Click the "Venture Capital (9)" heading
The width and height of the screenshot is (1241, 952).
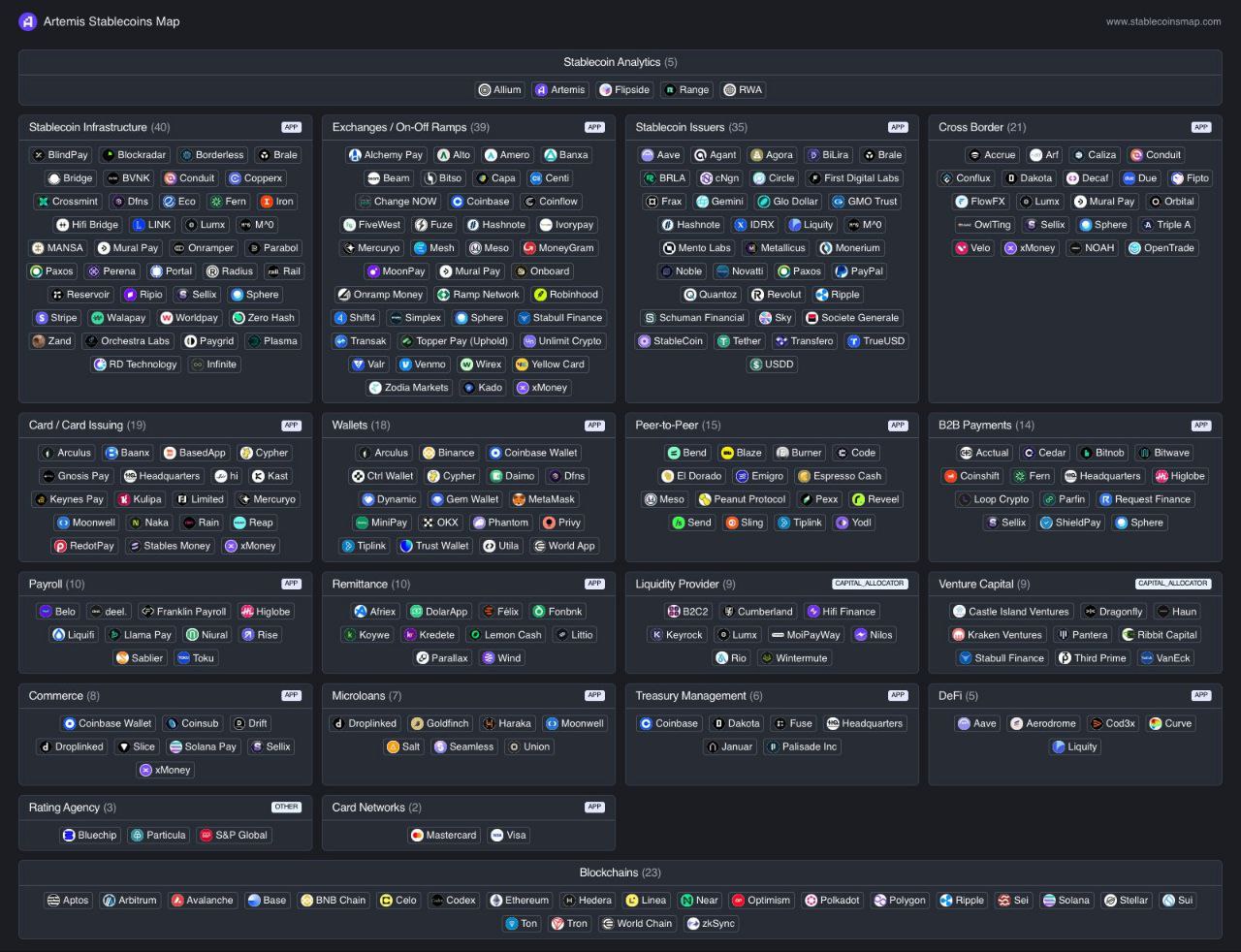[984, 584]
